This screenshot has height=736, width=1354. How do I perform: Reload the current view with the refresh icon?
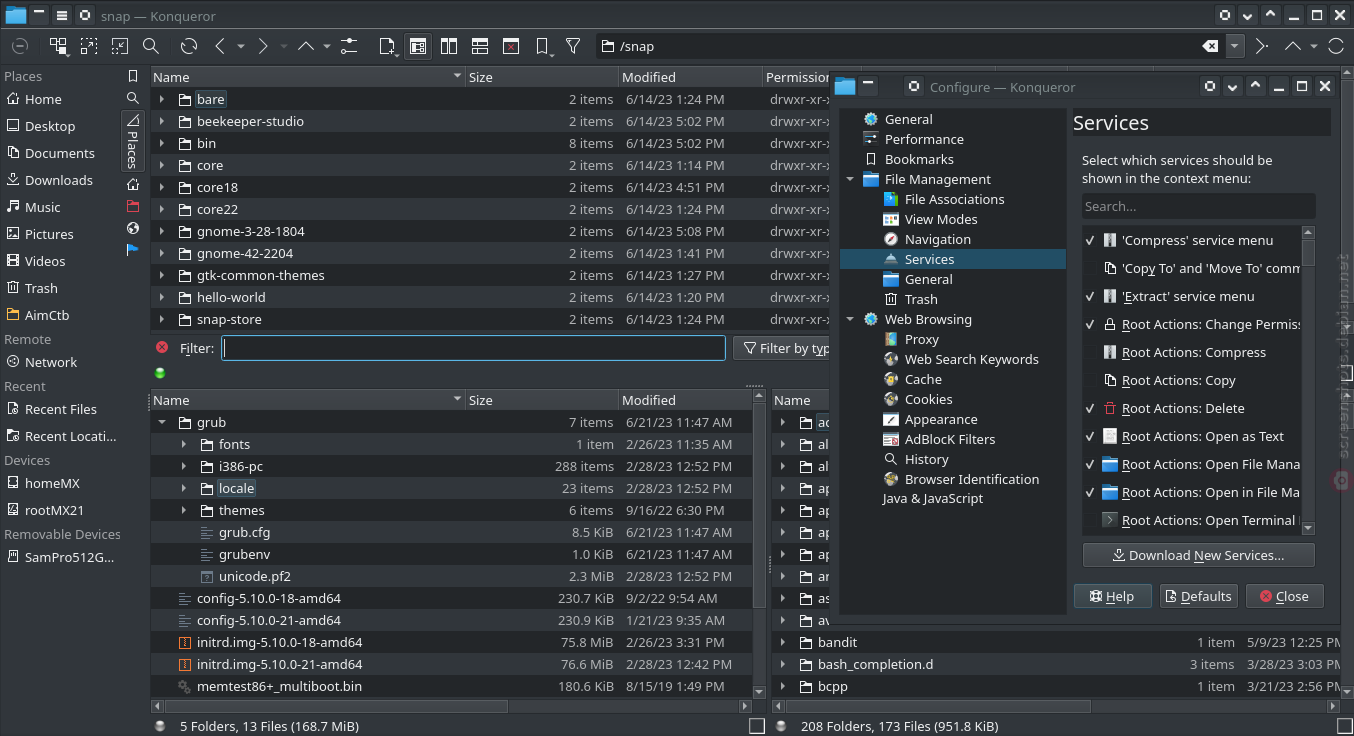click(x=189, y=46)
